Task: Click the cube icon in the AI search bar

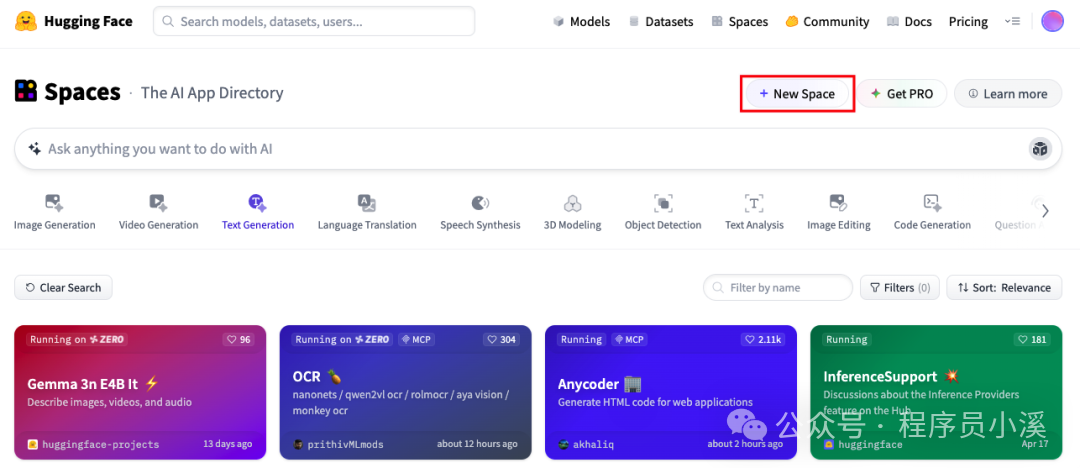Action: pyautogui.click(x=1040, y=149)
